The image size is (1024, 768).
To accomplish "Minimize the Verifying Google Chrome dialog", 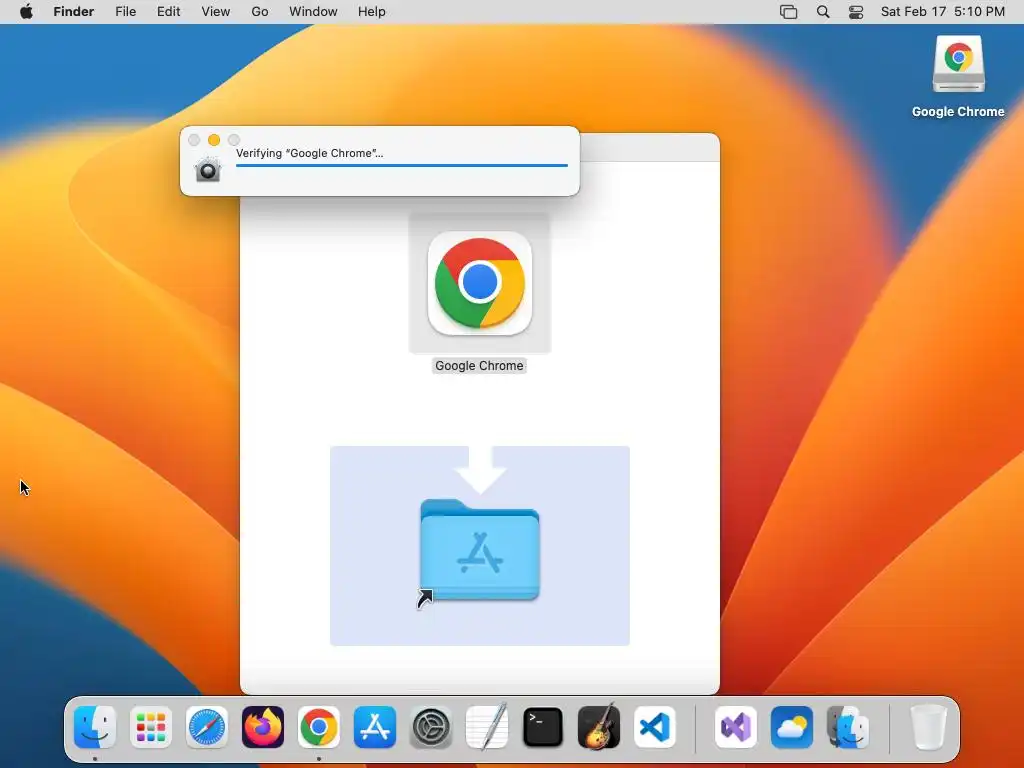I will 214,140.
